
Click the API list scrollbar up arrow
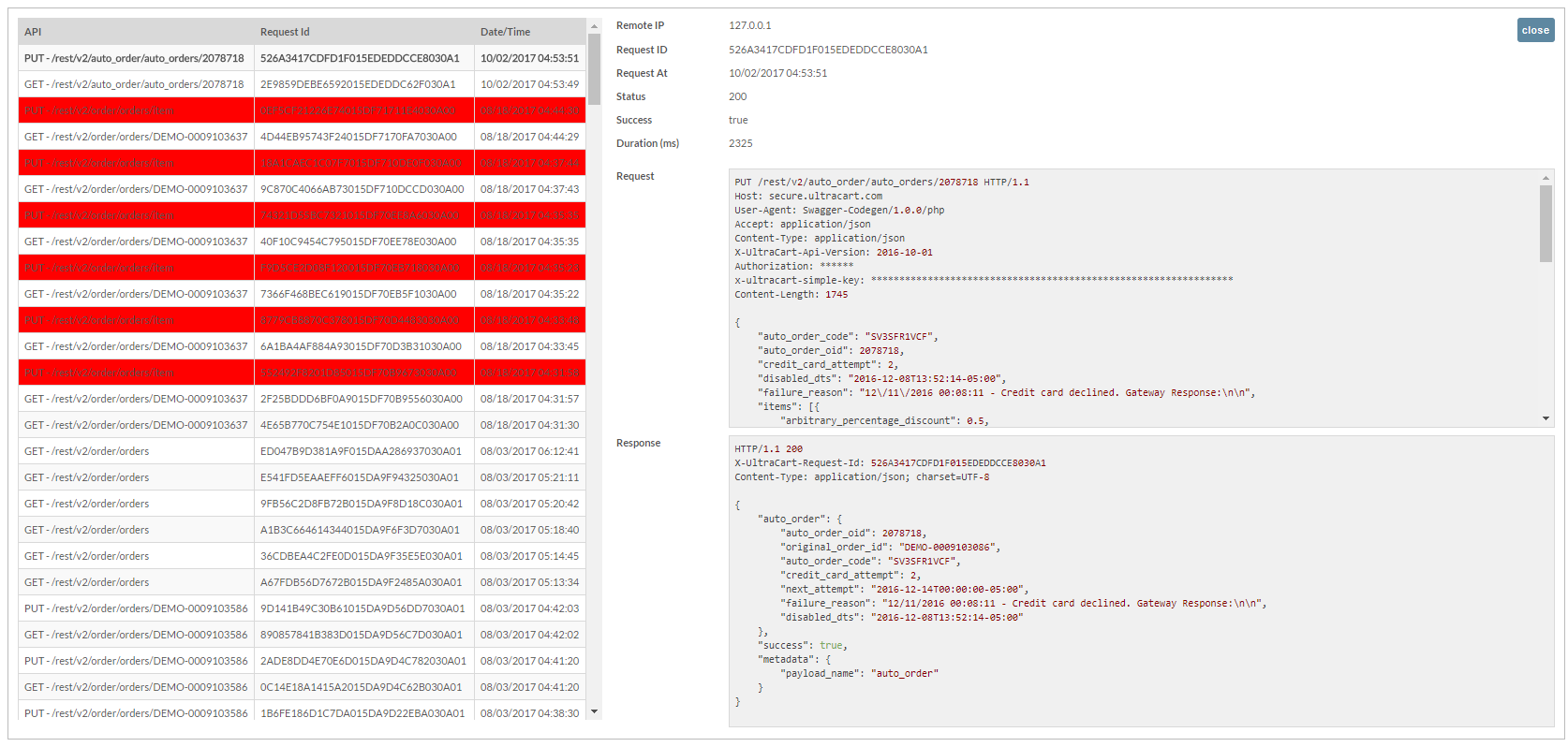click(594, 26)
